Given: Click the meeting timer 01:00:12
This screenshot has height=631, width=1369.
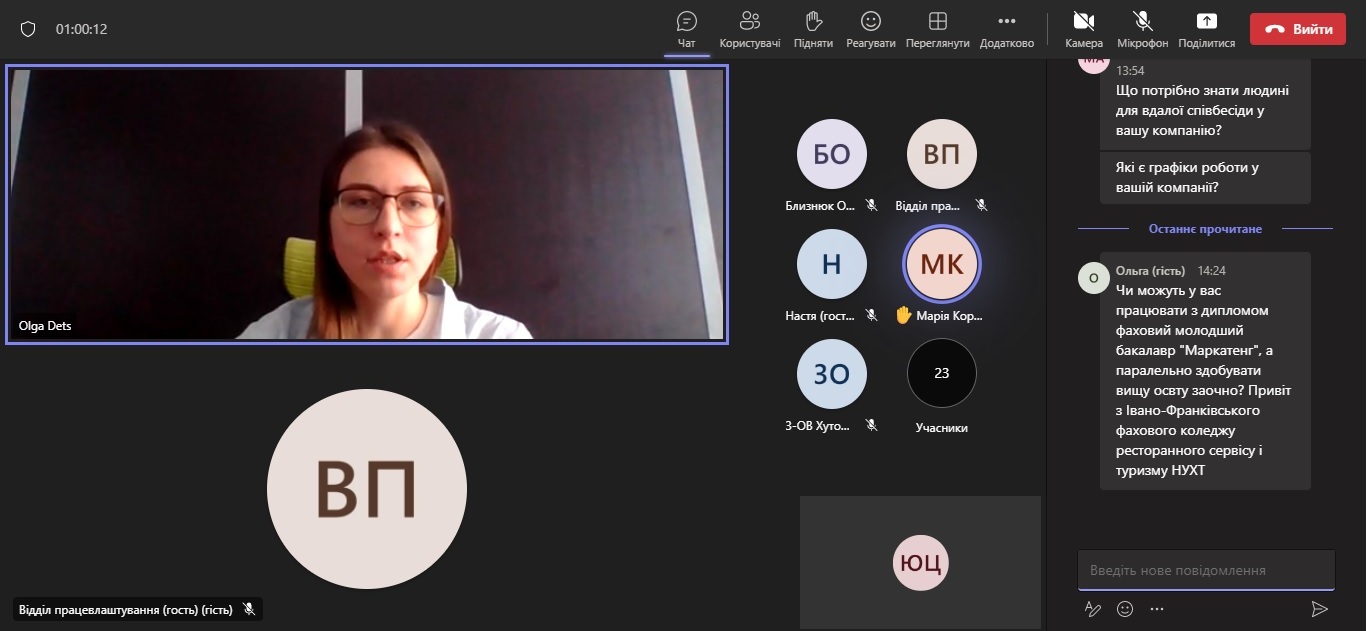Looking at the screenshot, I should click(x=81, y=29).
